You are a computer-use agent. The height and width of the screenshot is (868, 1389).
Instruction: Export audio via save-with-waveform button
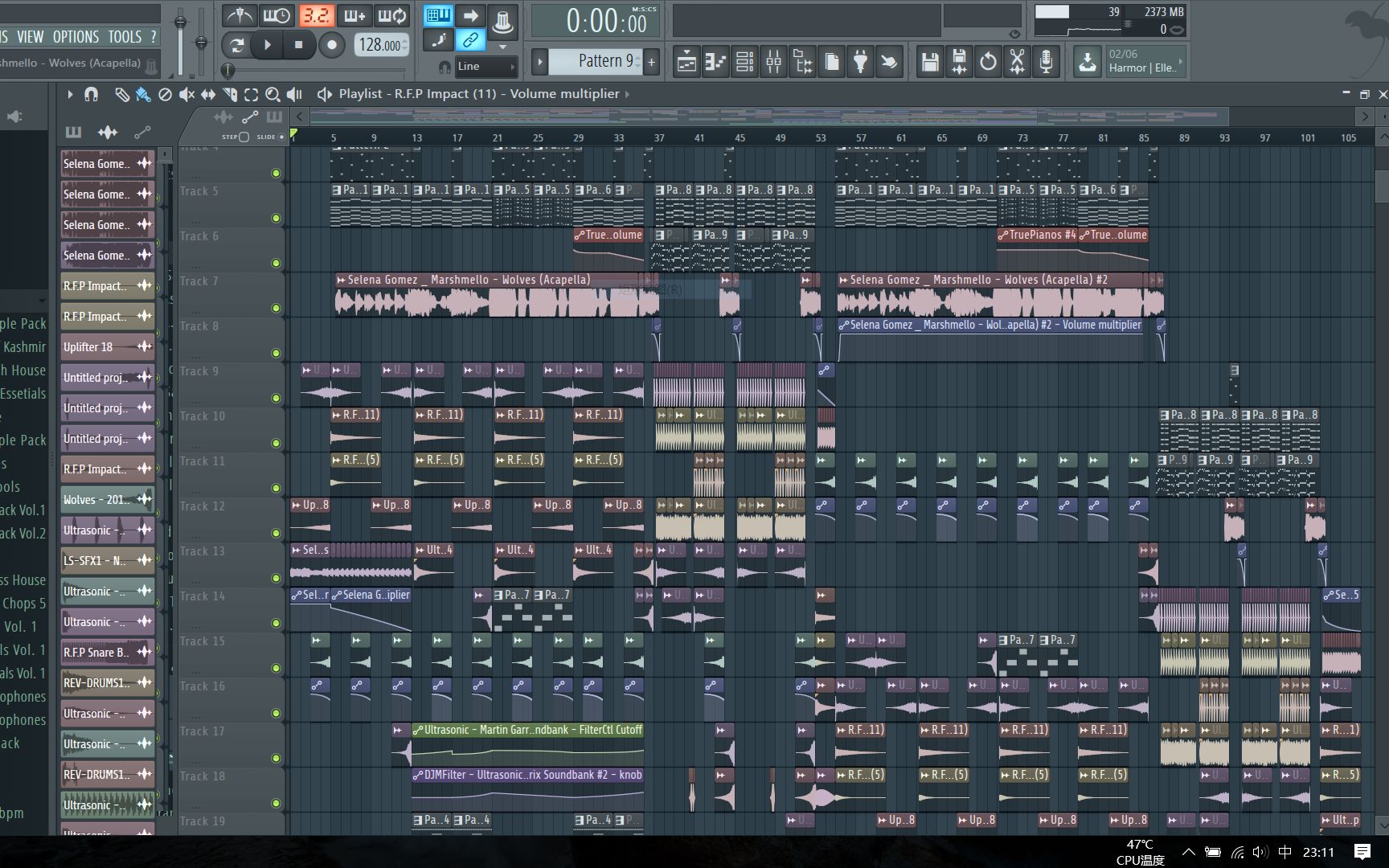(x=959, y=62)
